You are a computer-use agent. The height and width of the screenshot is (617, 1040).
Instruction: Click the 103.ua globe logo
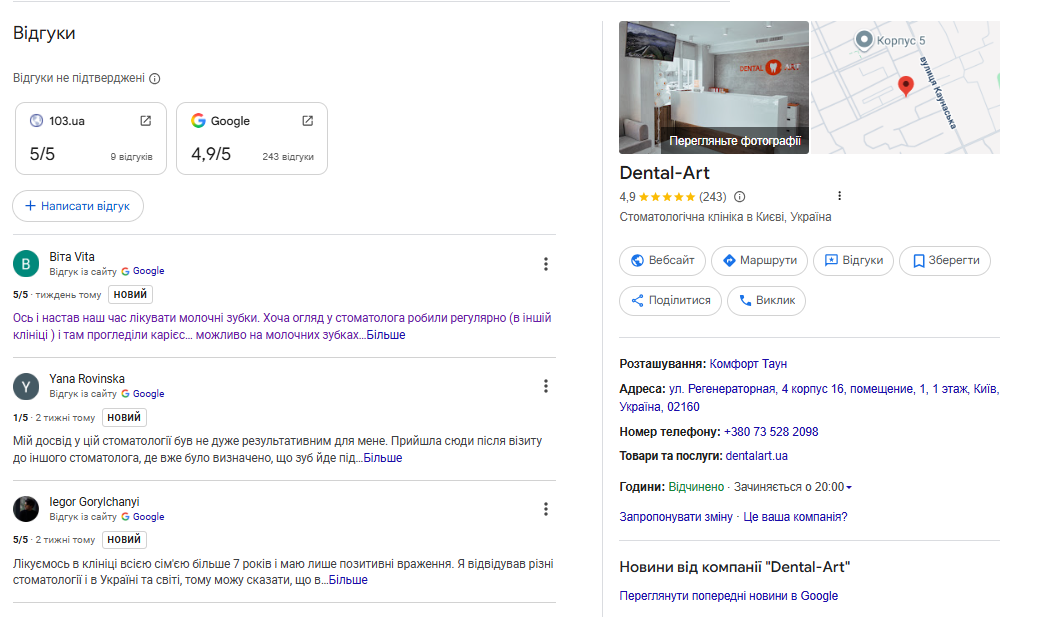(x=36, y=121)
